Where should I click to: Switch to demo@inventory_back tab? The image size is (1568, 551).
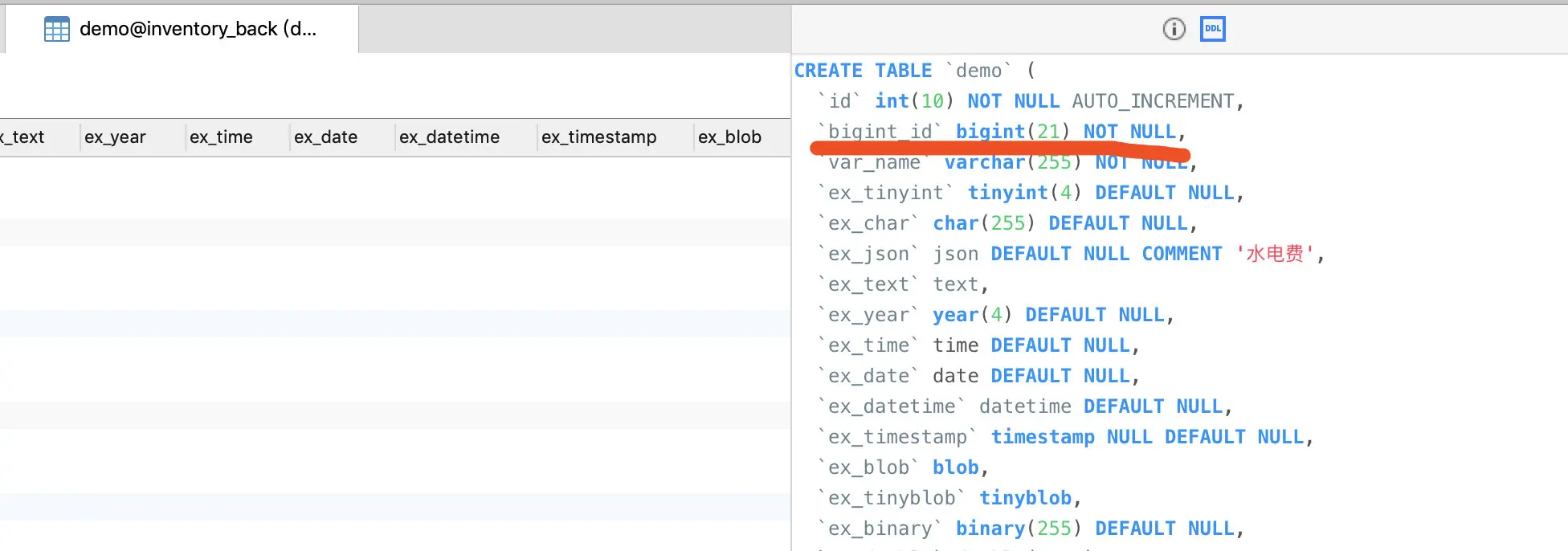(x=182, y=29)
